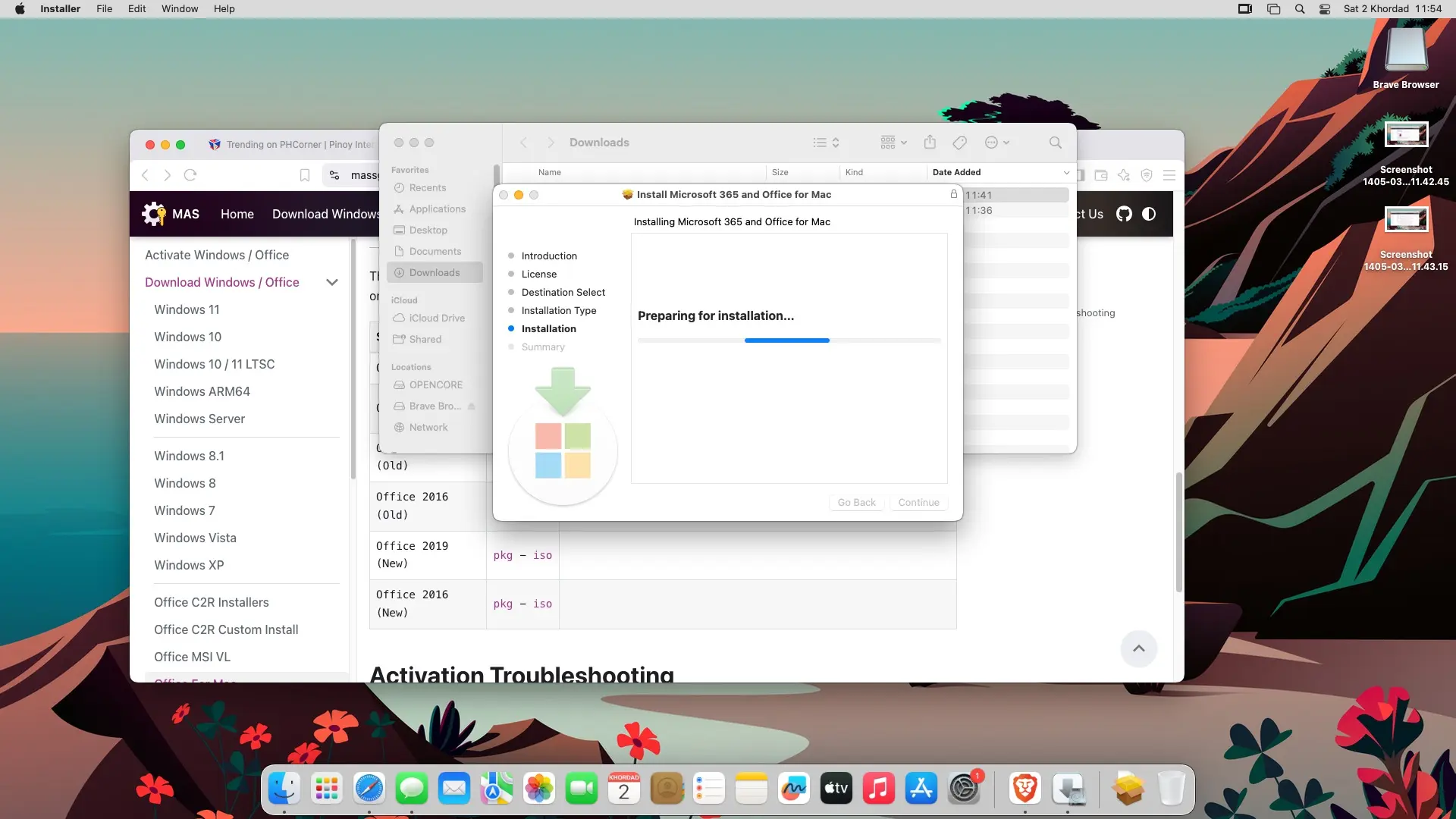Open Brave Wallet icon in toolbar

(1101, 175)
